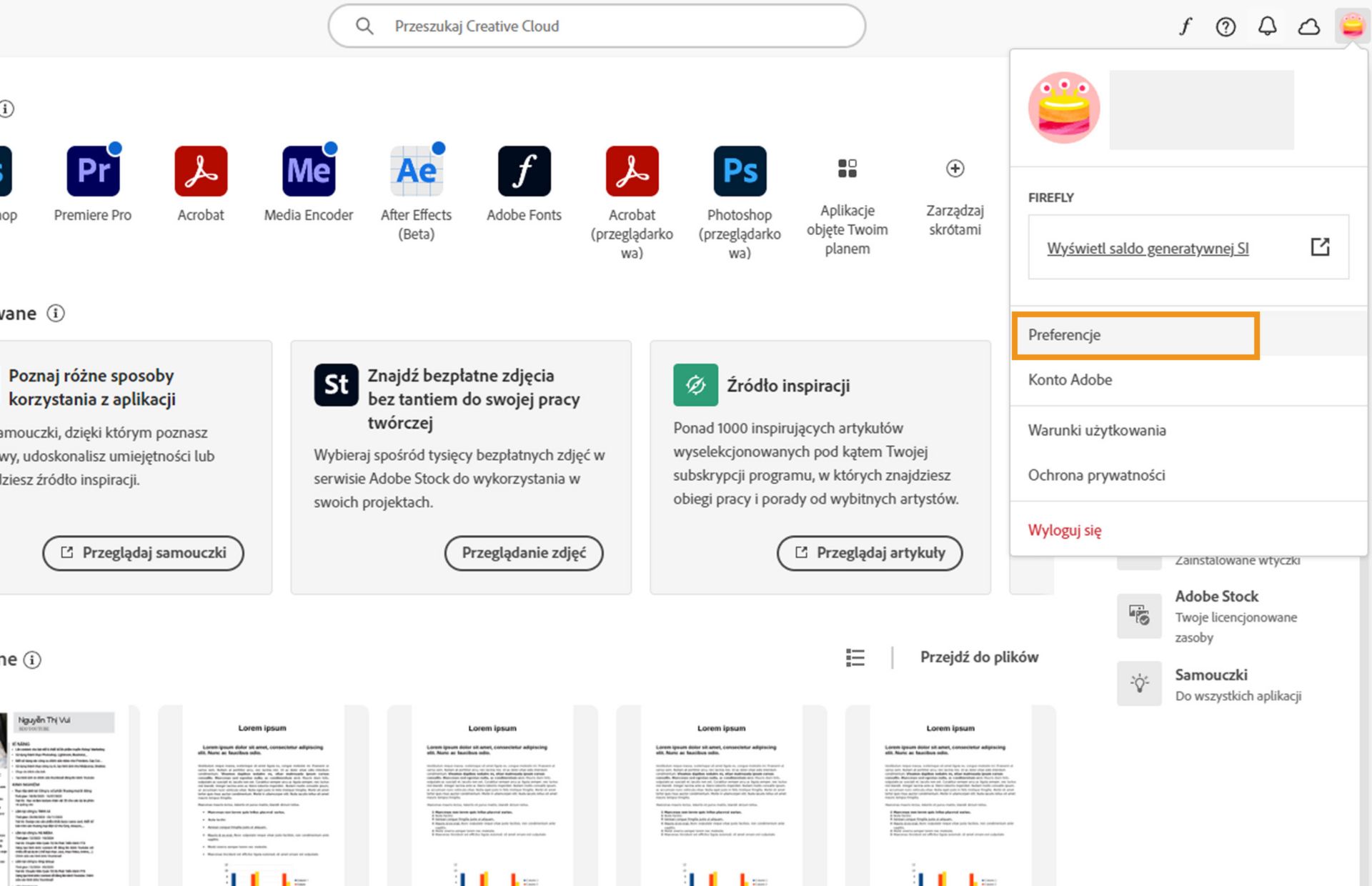Click the cloud sync status icon
This screenshot has width=1372, height=886.
coord(1308,26)
